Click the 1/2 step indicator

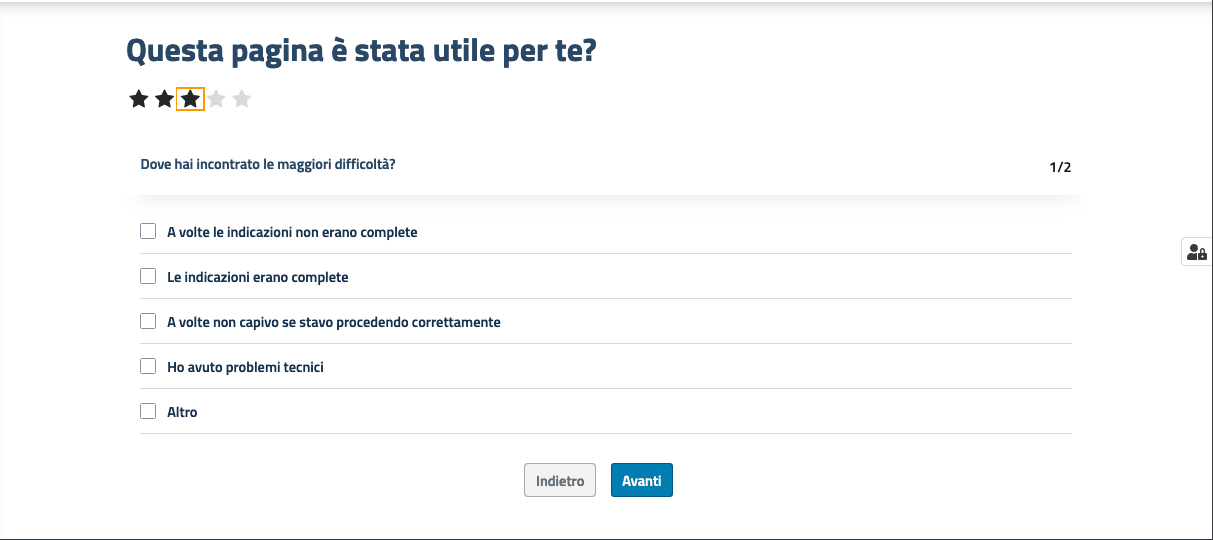click(1060, 167)
